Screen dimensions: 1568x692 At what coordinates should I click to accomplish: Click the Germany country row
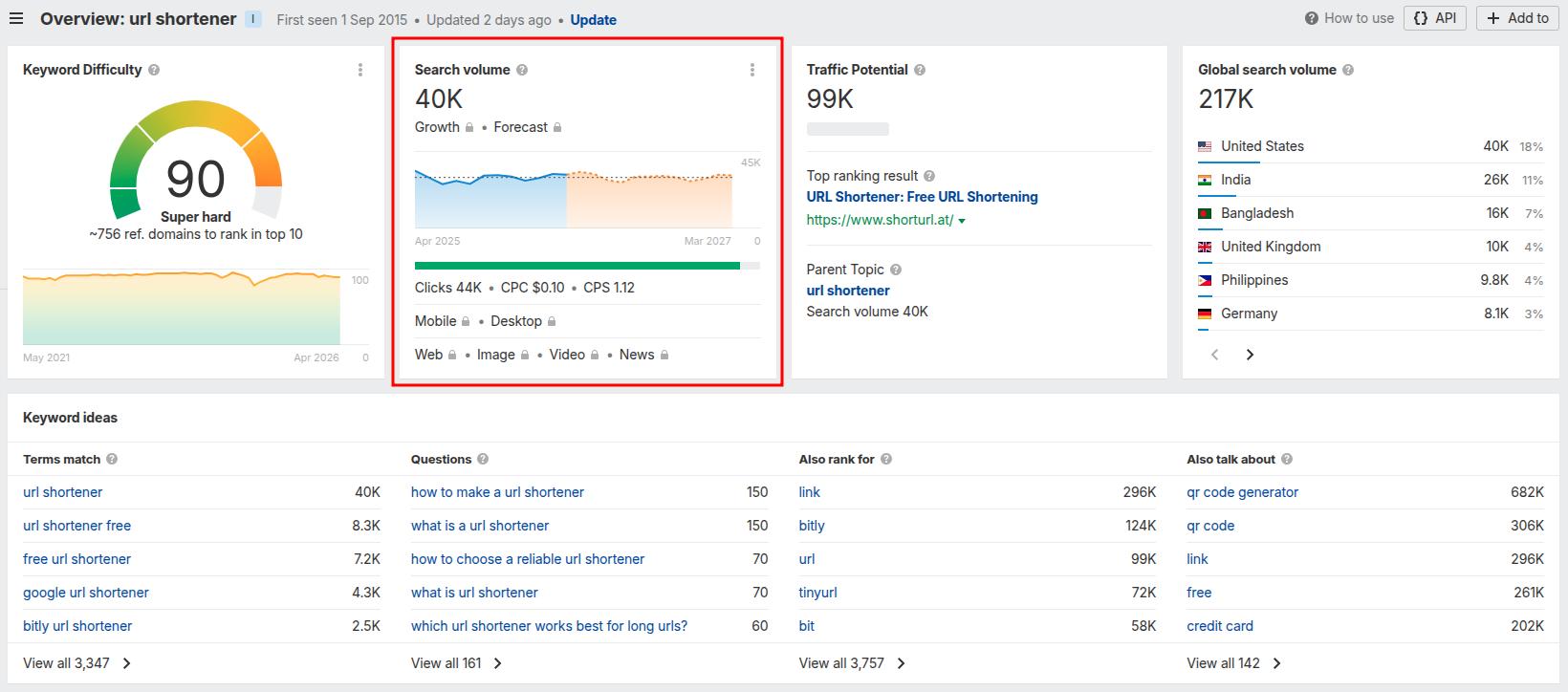point(1371,314)
